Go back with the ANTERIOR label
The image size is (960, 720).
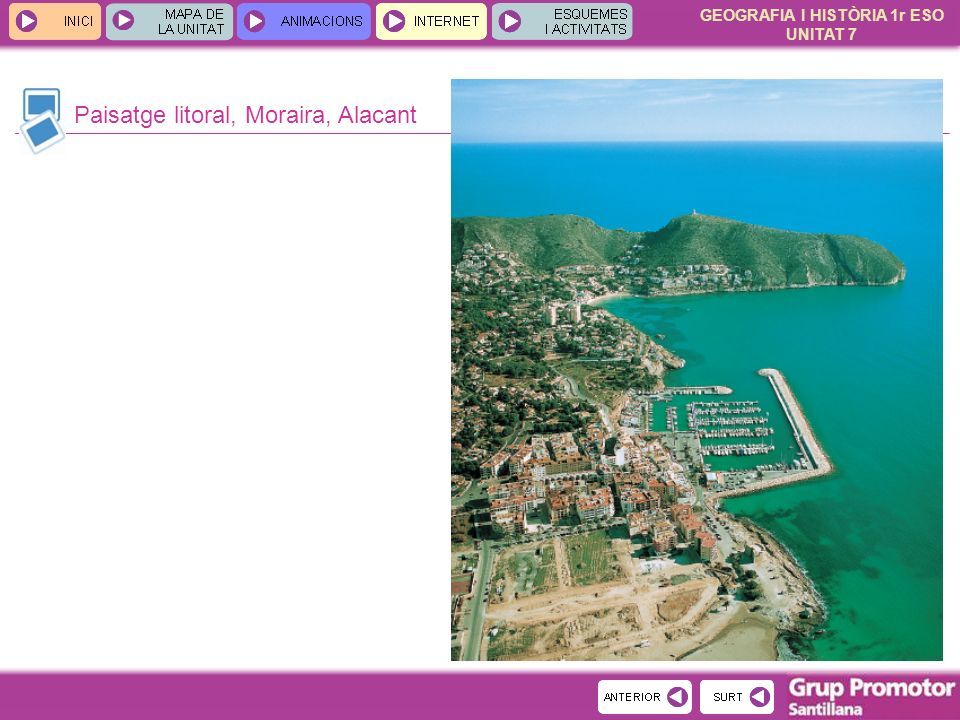pos(632,697)
